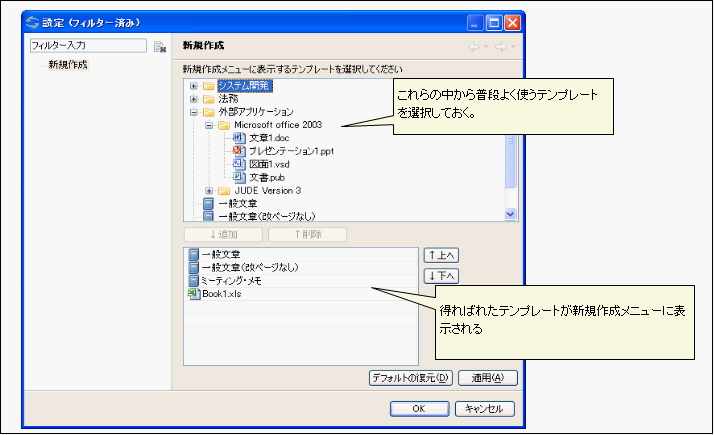Minimize the 設定 dialog window
This screenshot has width=714, height=435.
(475, 23)
